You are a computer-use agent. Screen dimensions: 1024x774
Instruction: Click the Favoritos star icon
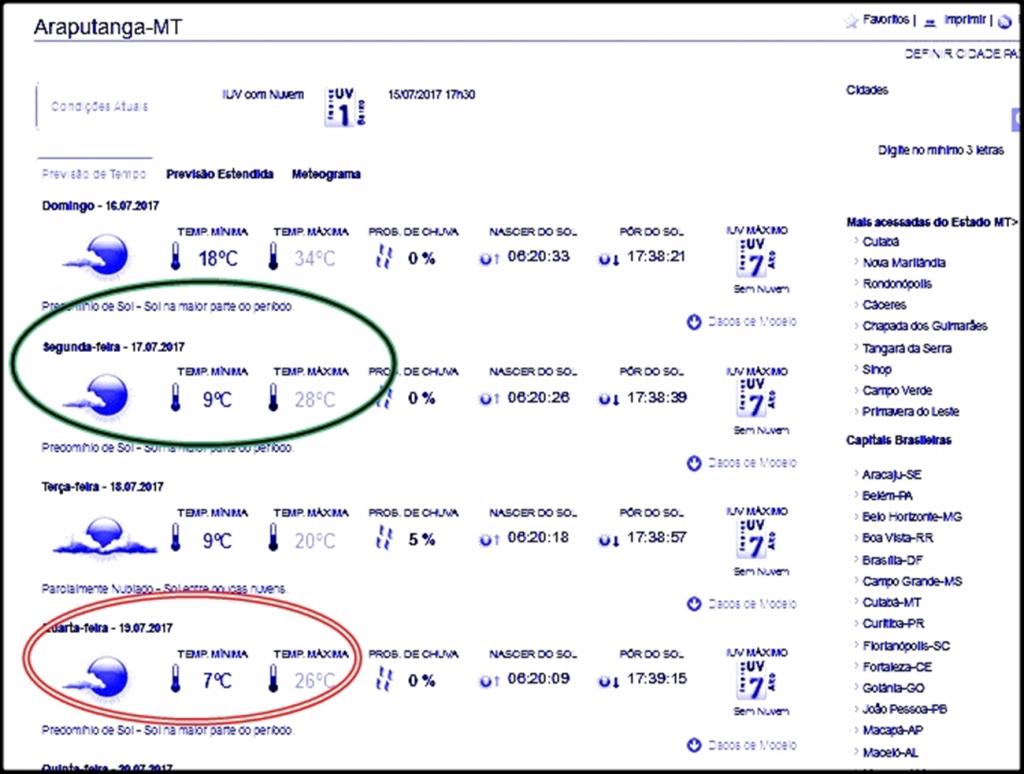point(852,21)
